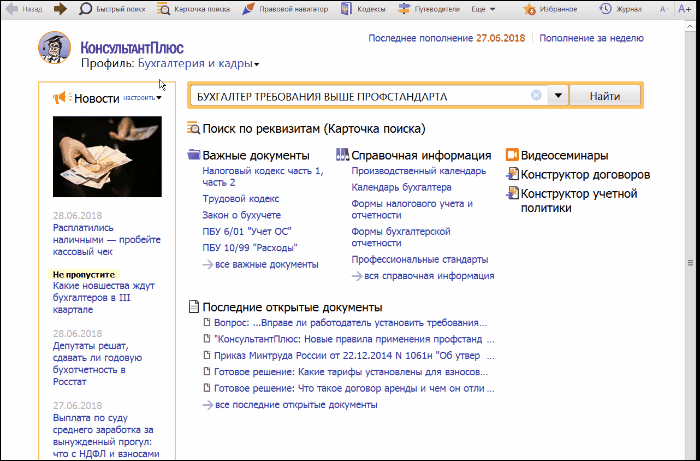
Task: Open Профессиональные стандарты link
Action: tap(420, 259)
